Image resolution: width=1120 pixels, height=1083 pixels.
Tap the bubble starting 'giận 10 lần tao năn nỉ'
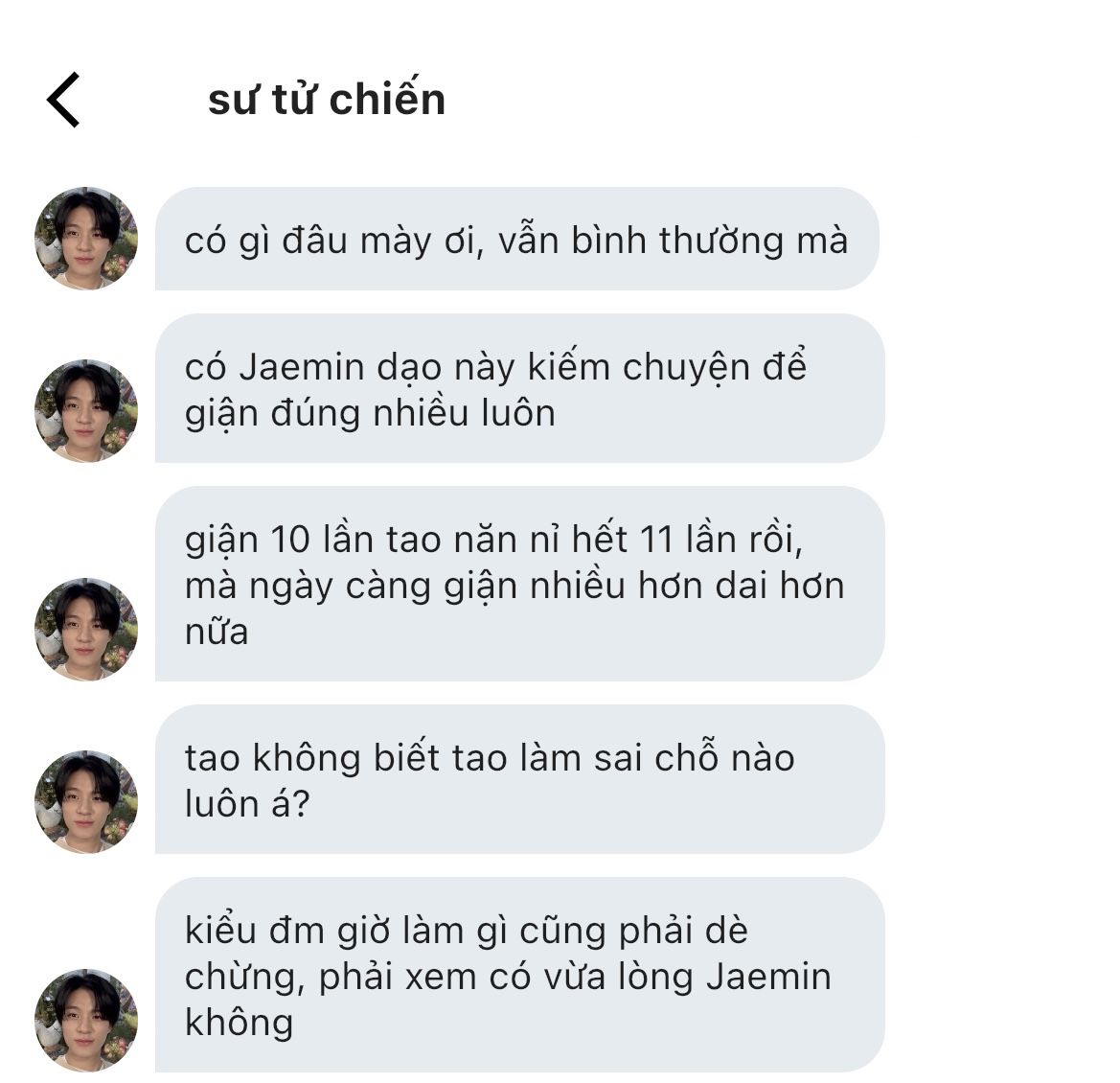click(x=520, y=584)
